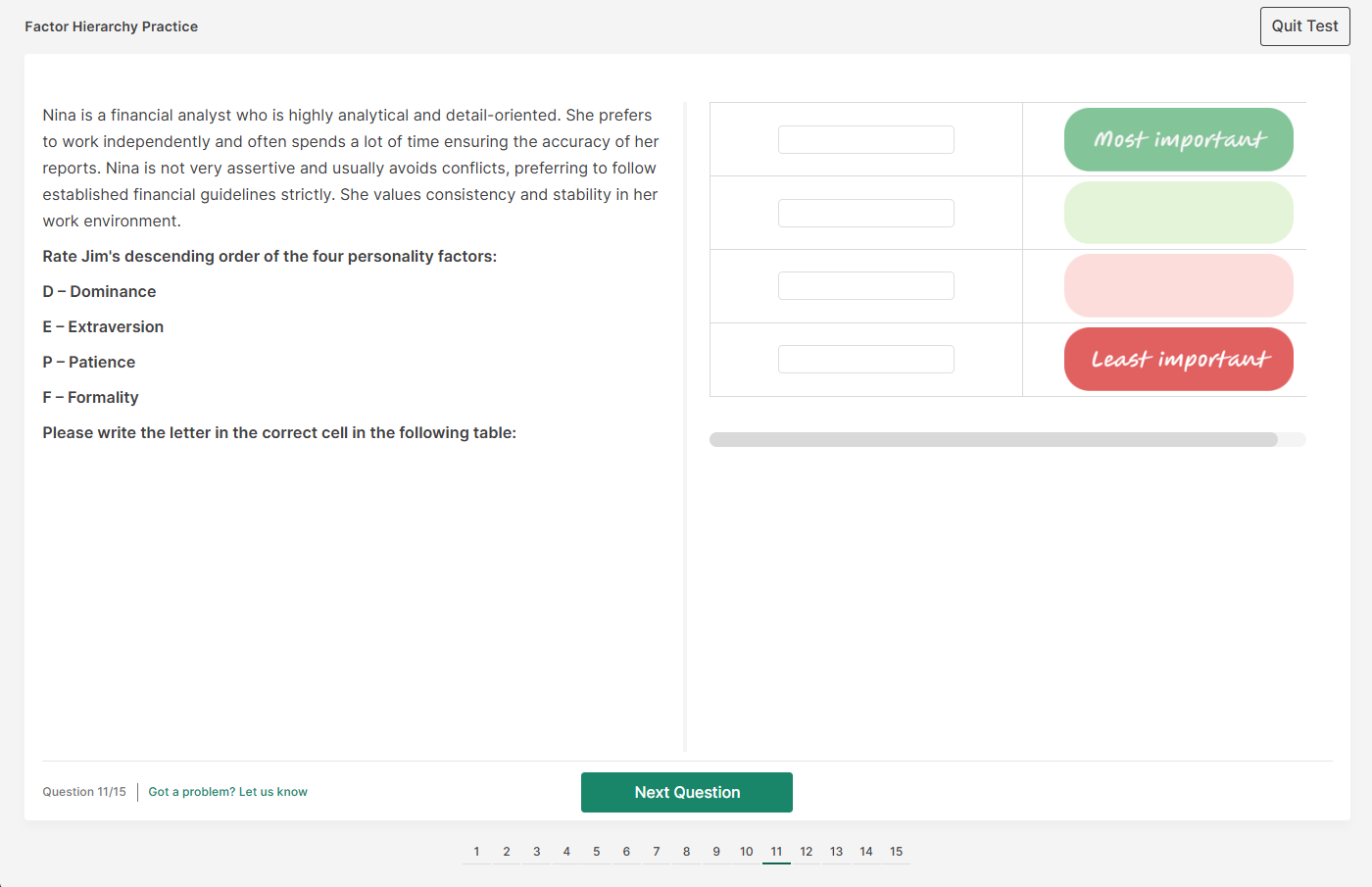
Task: Click the horizontal scrollbar under the table
Action: point(993,439)
